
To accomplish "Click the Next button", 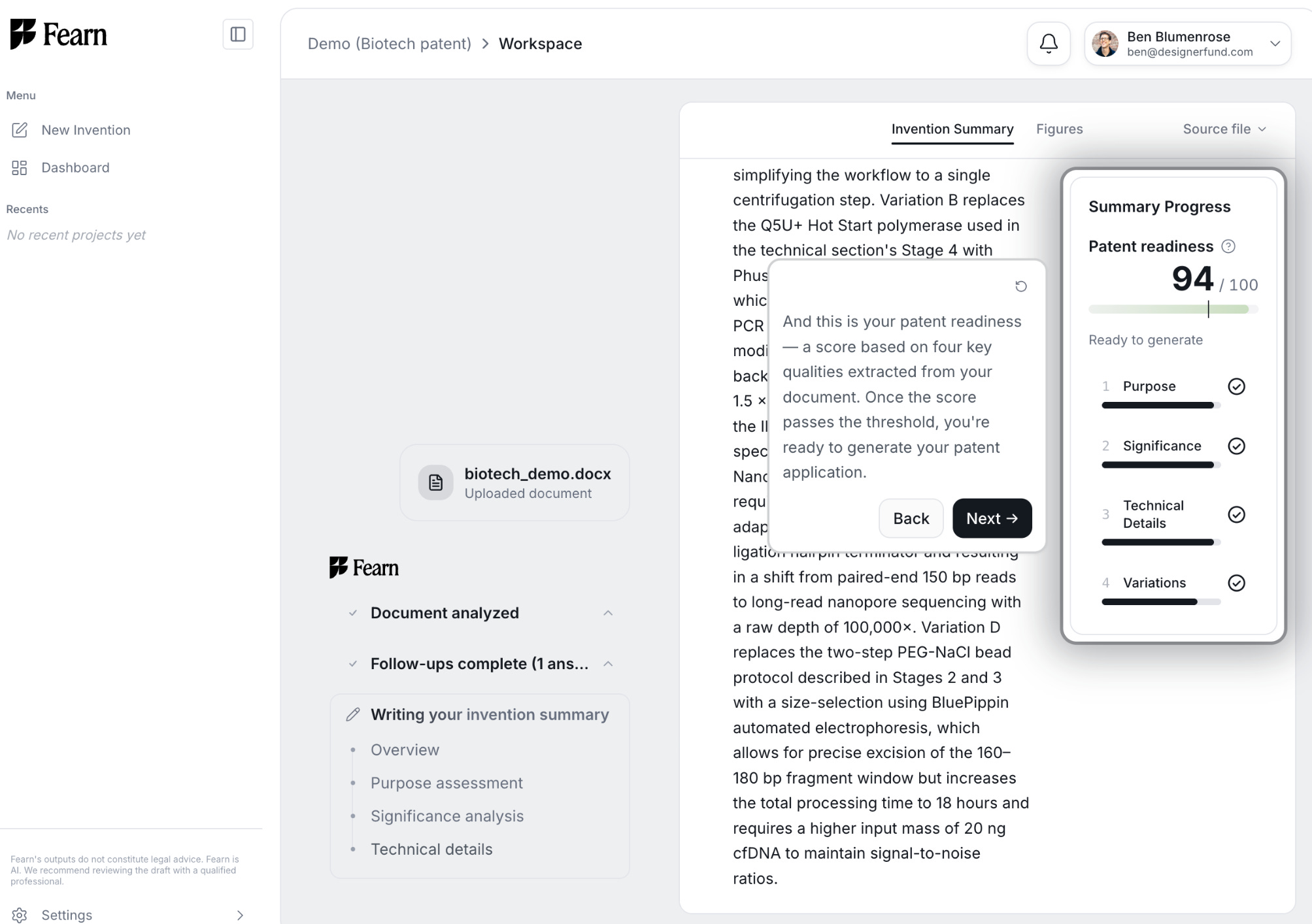I will tap(992, 518).
